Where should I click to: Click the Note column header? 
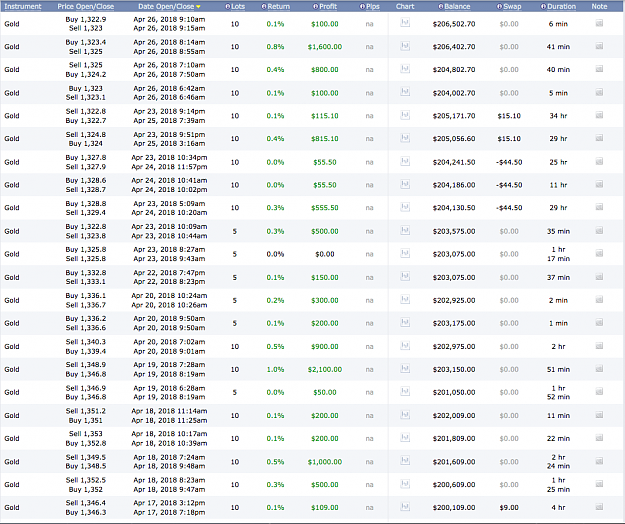pyautogui.click(x=599, y=6)
